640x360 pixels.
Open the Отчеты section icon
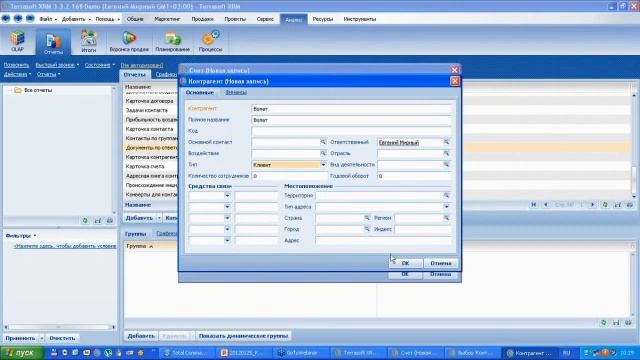point(53,43)
